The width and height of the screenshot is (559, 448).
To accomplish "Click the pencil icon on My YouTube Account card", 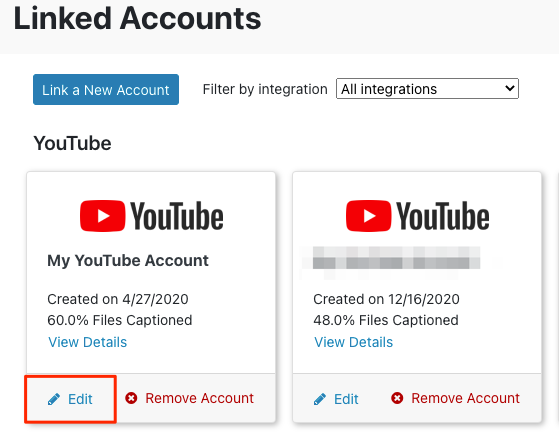I will 54,399.
